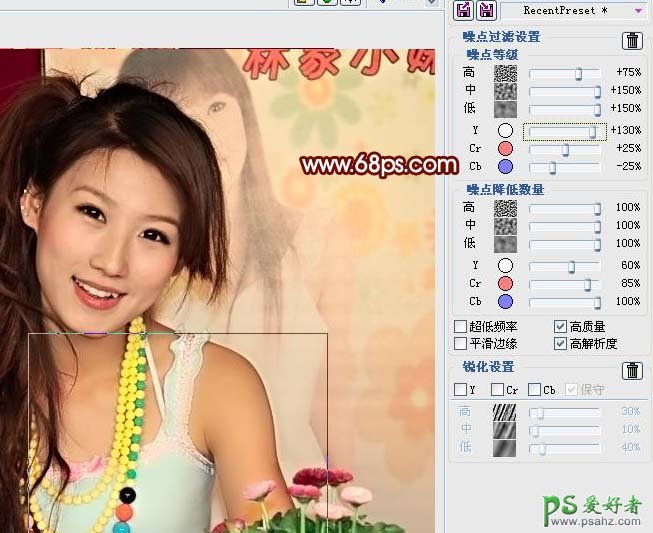
Task: Click the save preset floppy disk icon
Action: [487, 10]
